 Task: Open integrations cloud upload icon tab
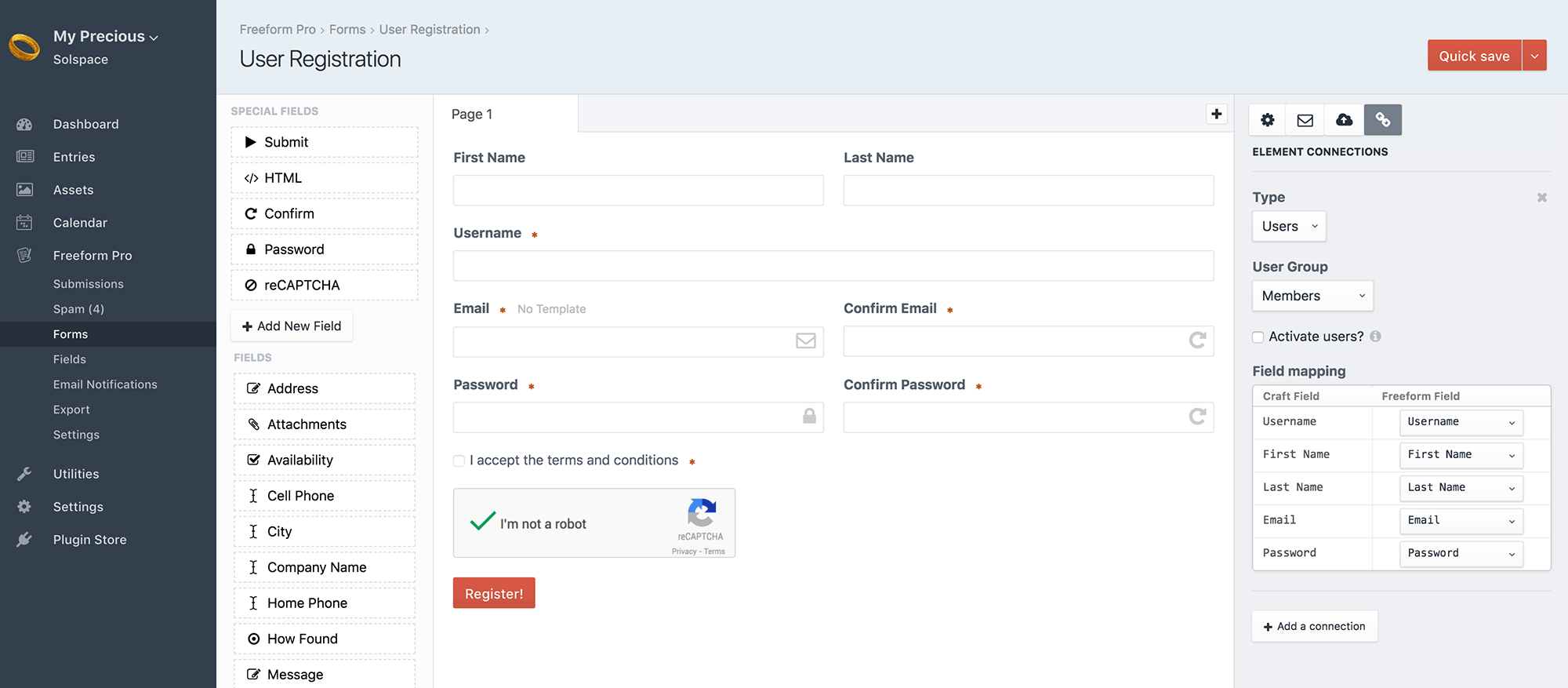(1344, 120)
